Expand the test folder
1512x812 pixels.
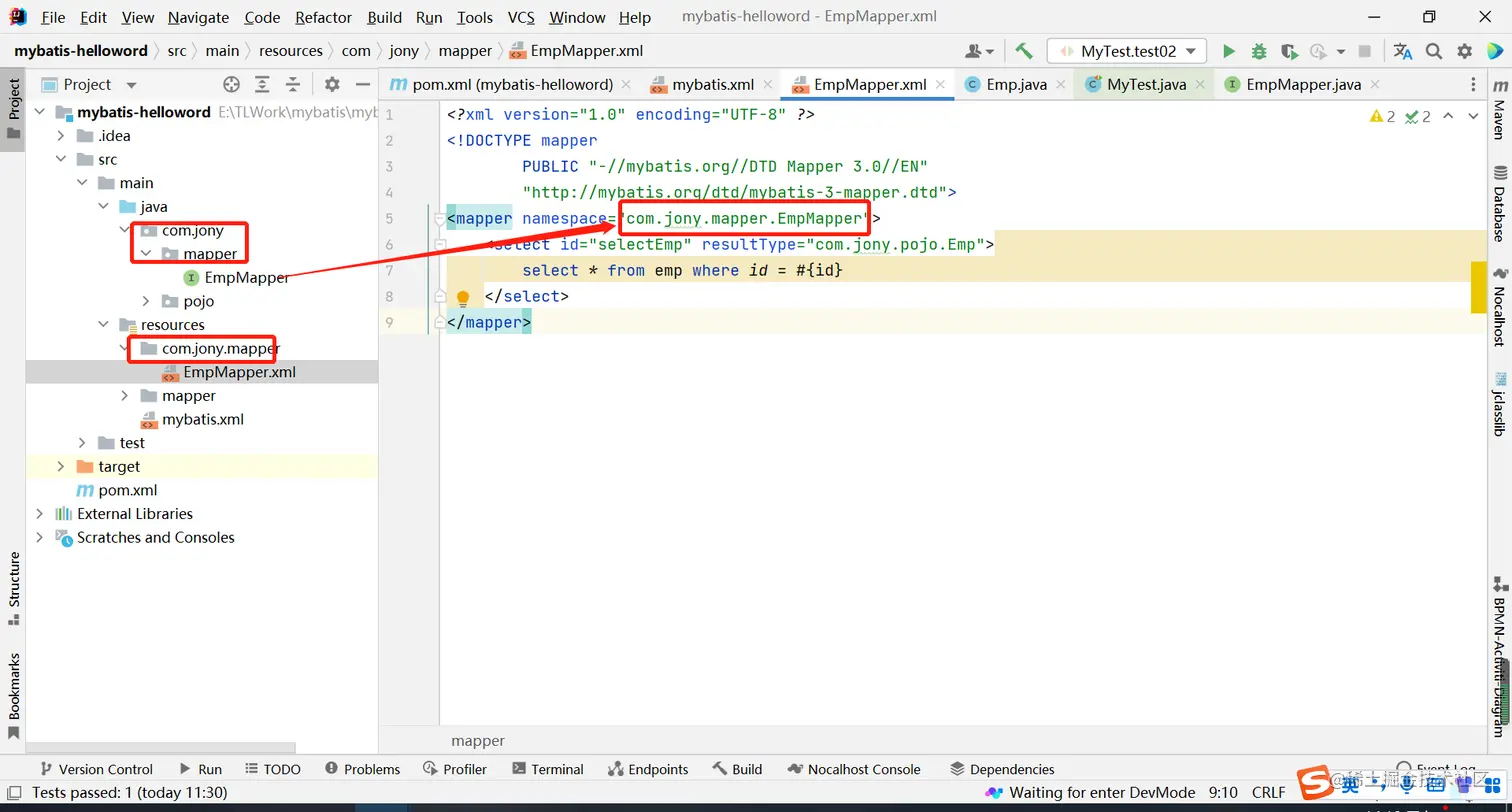(82, 443)
